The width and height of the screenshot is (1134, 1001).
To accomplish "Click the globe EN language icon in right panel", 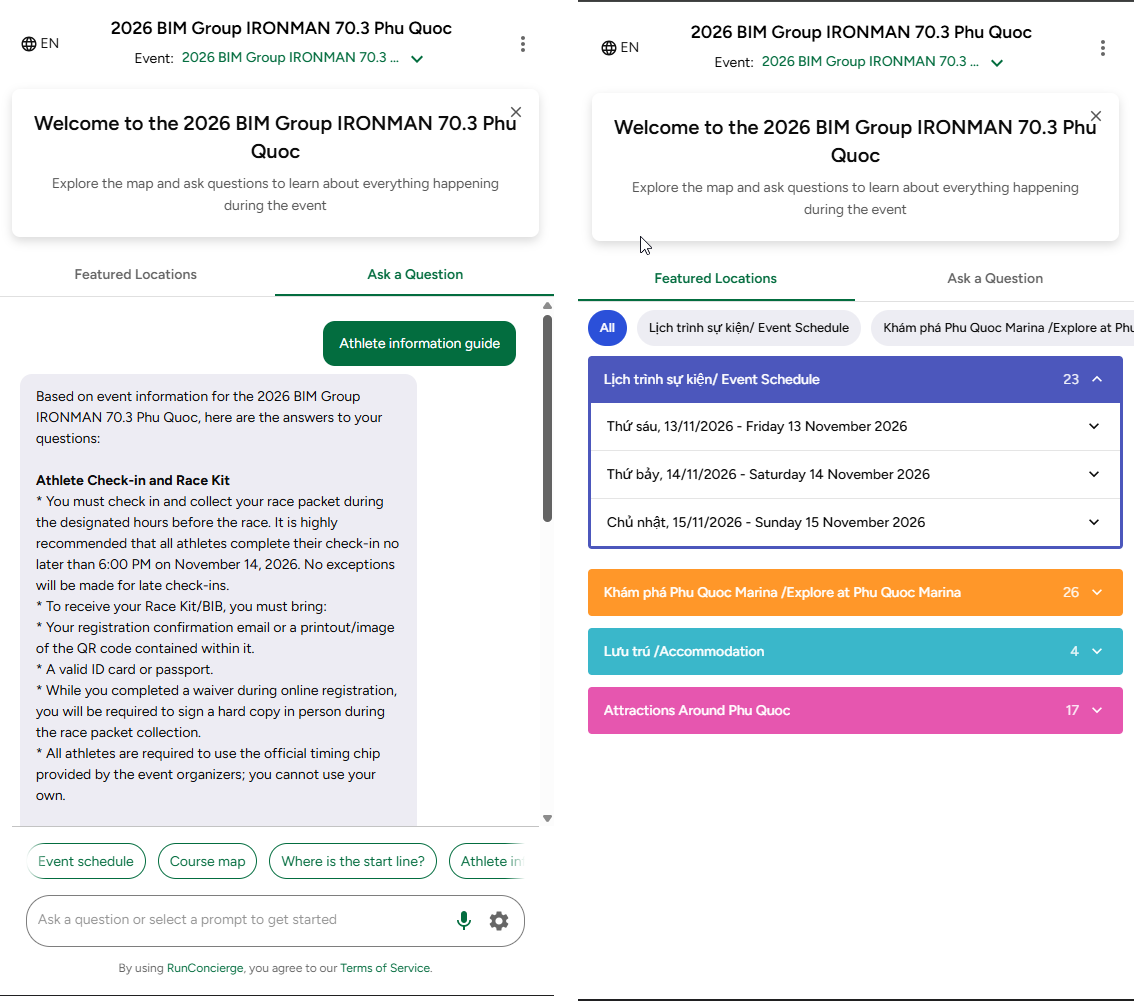I will pos(620,47).
